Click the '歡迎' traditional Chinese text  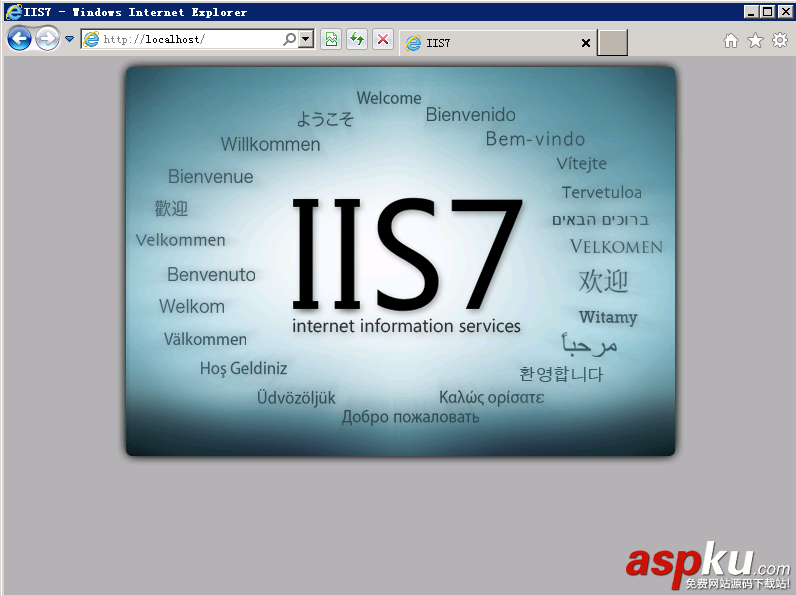(172, 209)
